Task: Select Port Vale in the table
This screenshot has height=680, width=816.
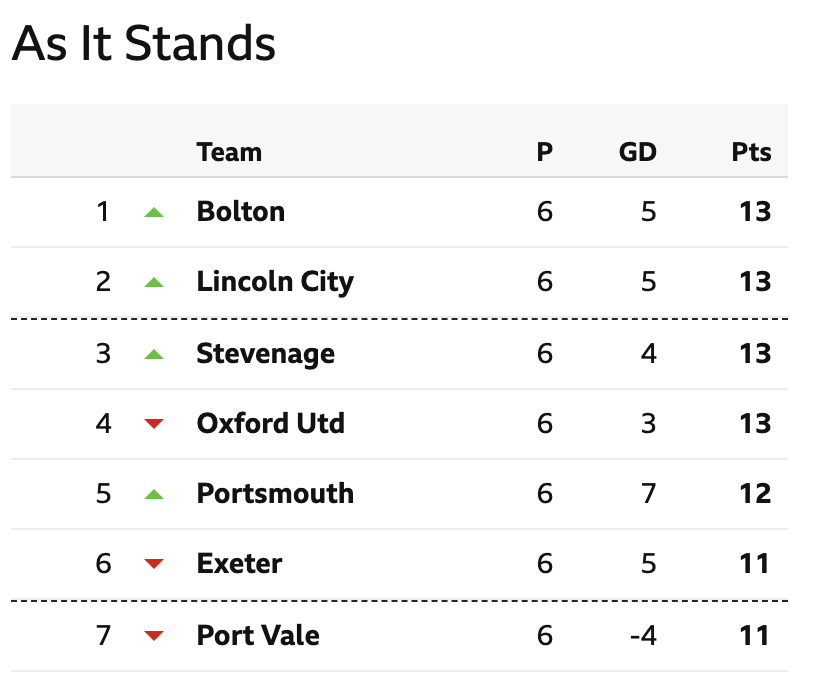Action: [x=258, y=636]
